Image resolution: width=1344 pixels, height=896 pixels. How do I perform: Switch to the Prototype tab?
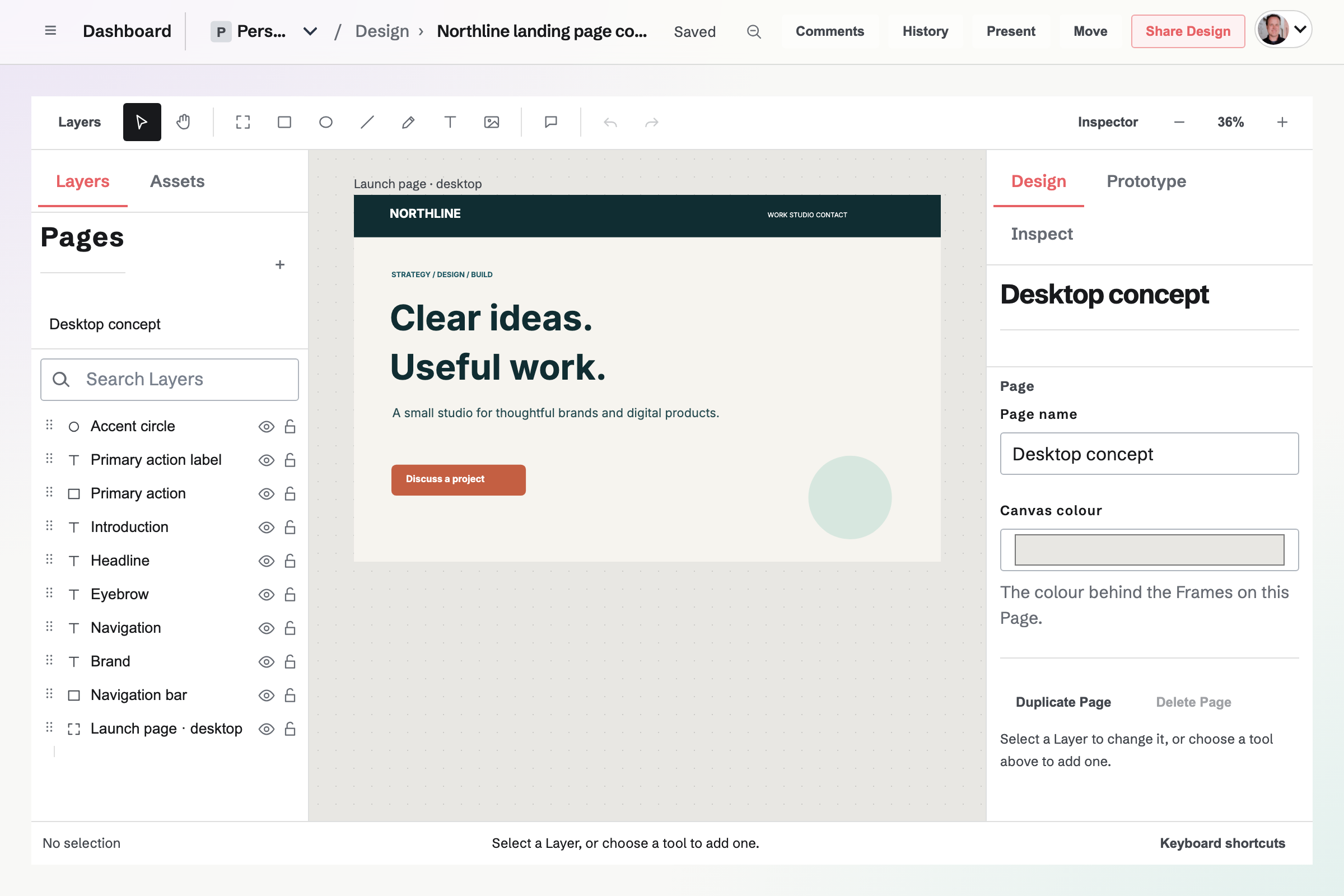click(x=1146, y=181)
